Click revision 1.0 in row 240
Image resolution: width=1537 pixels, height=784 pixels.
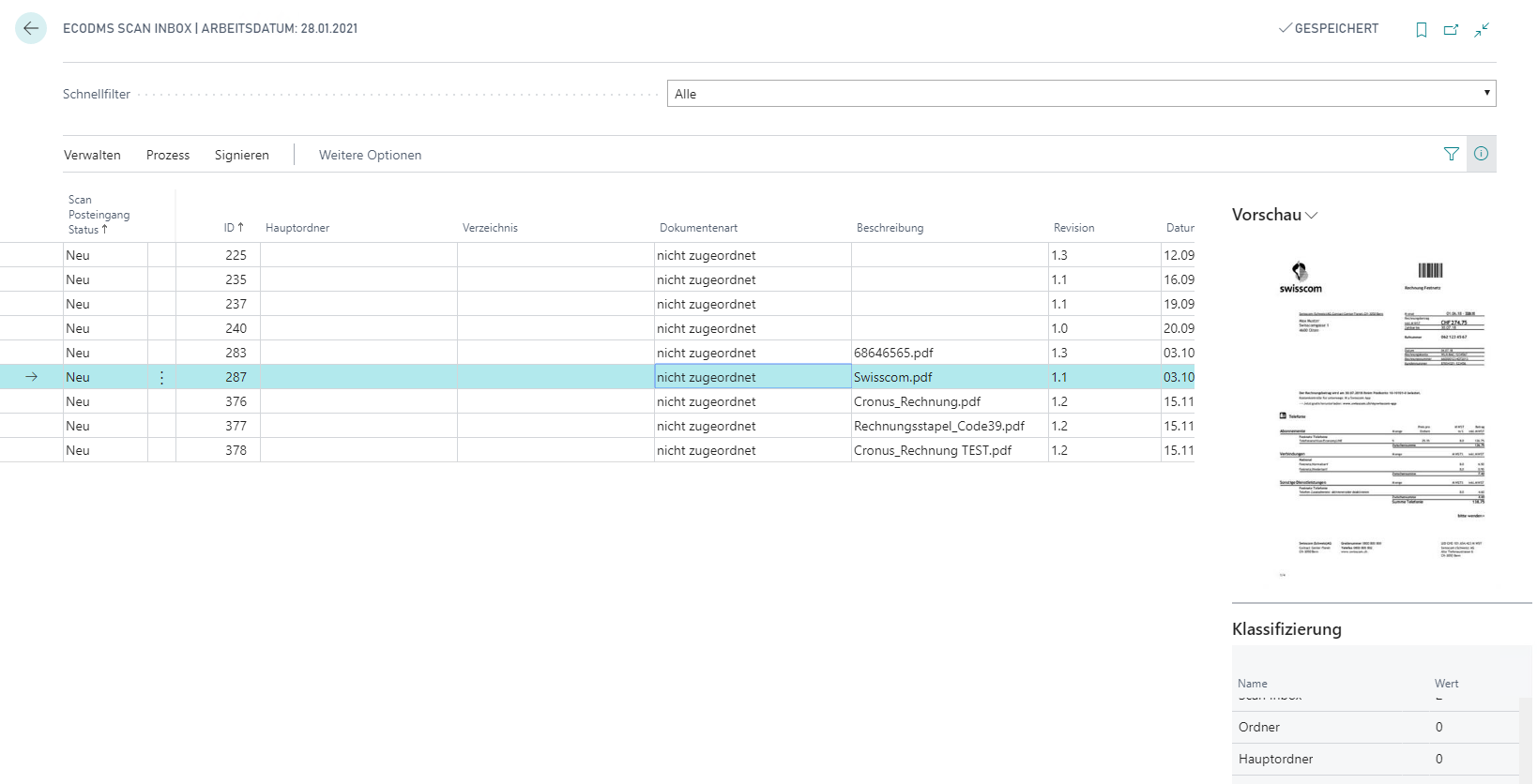tap(1104, 328)
